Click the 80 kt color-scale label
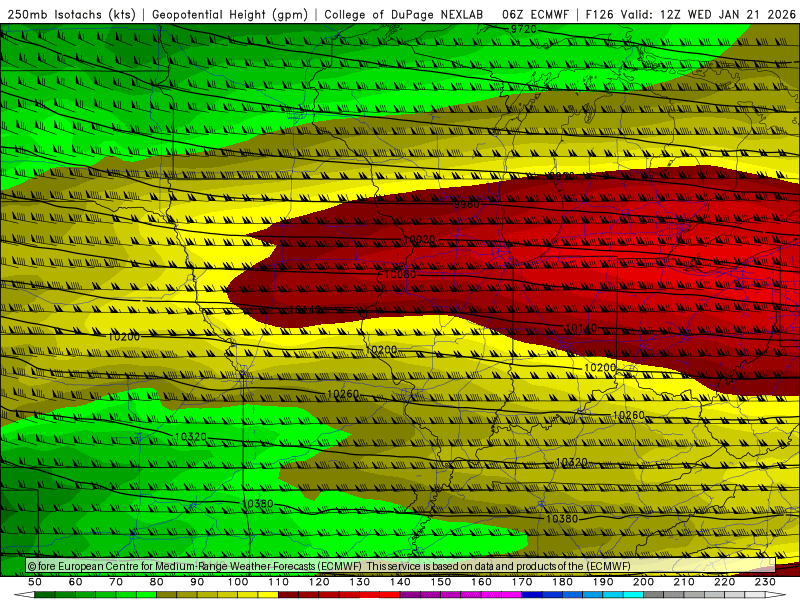 [x=157, y=582]
